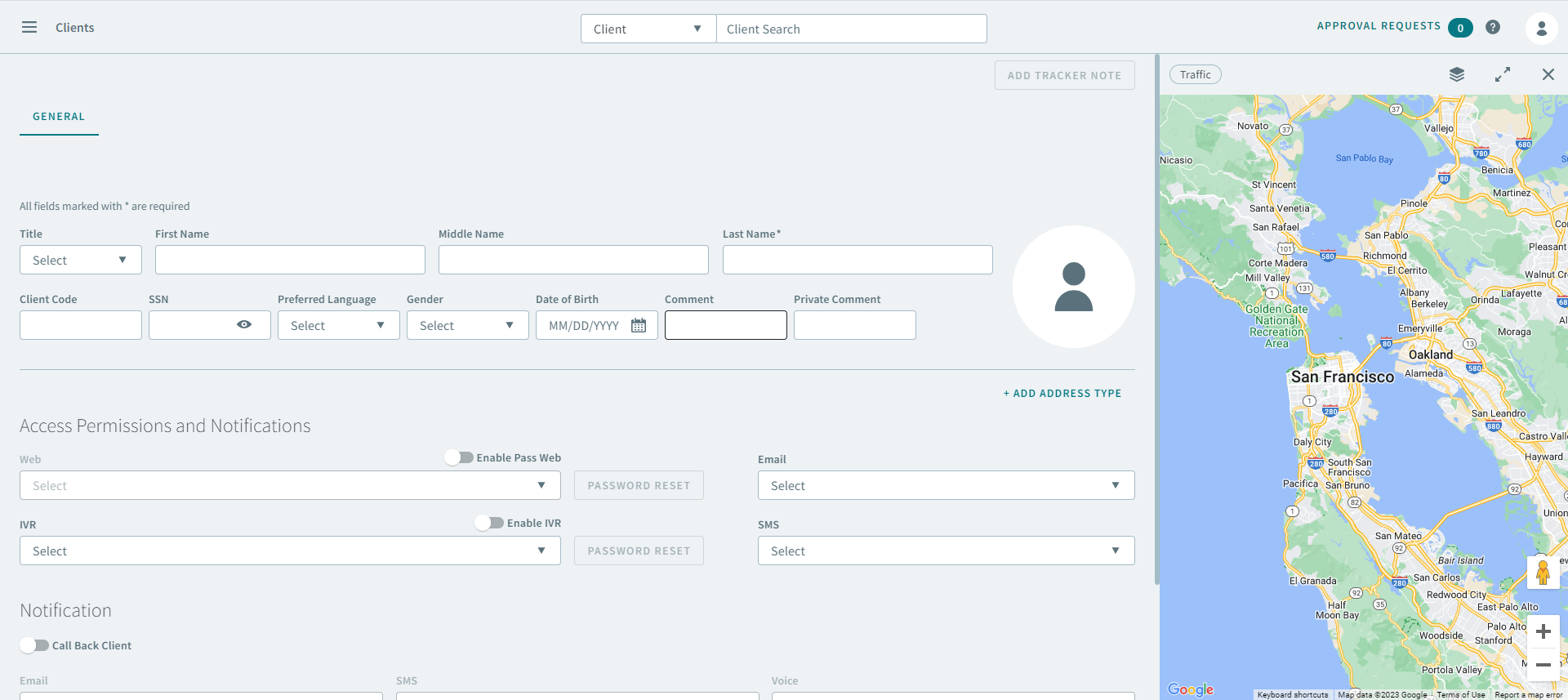Zoom in on the map

coord(1543,631)
